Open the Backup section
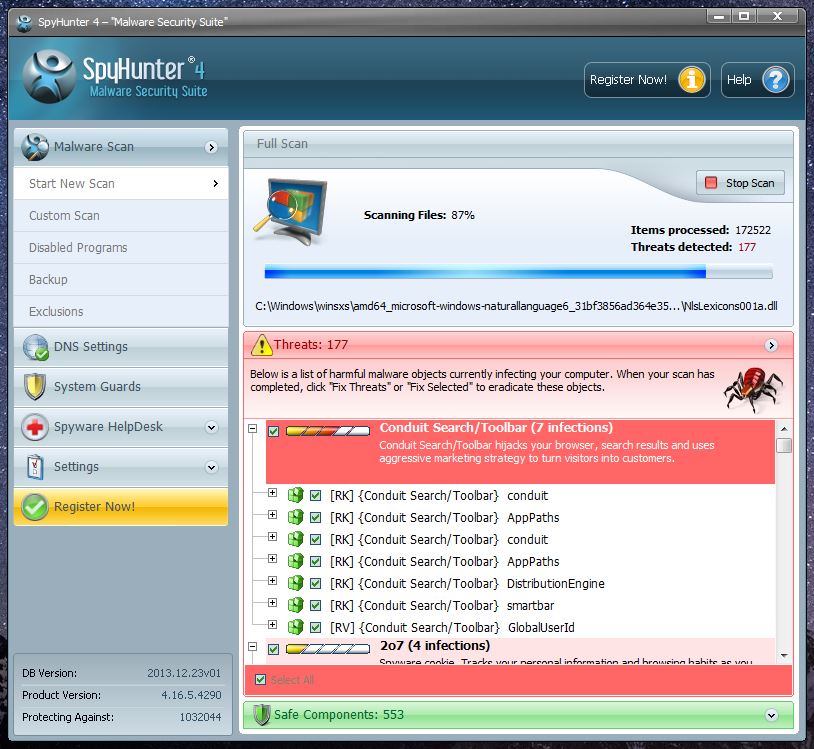 (x=121, y=280)
